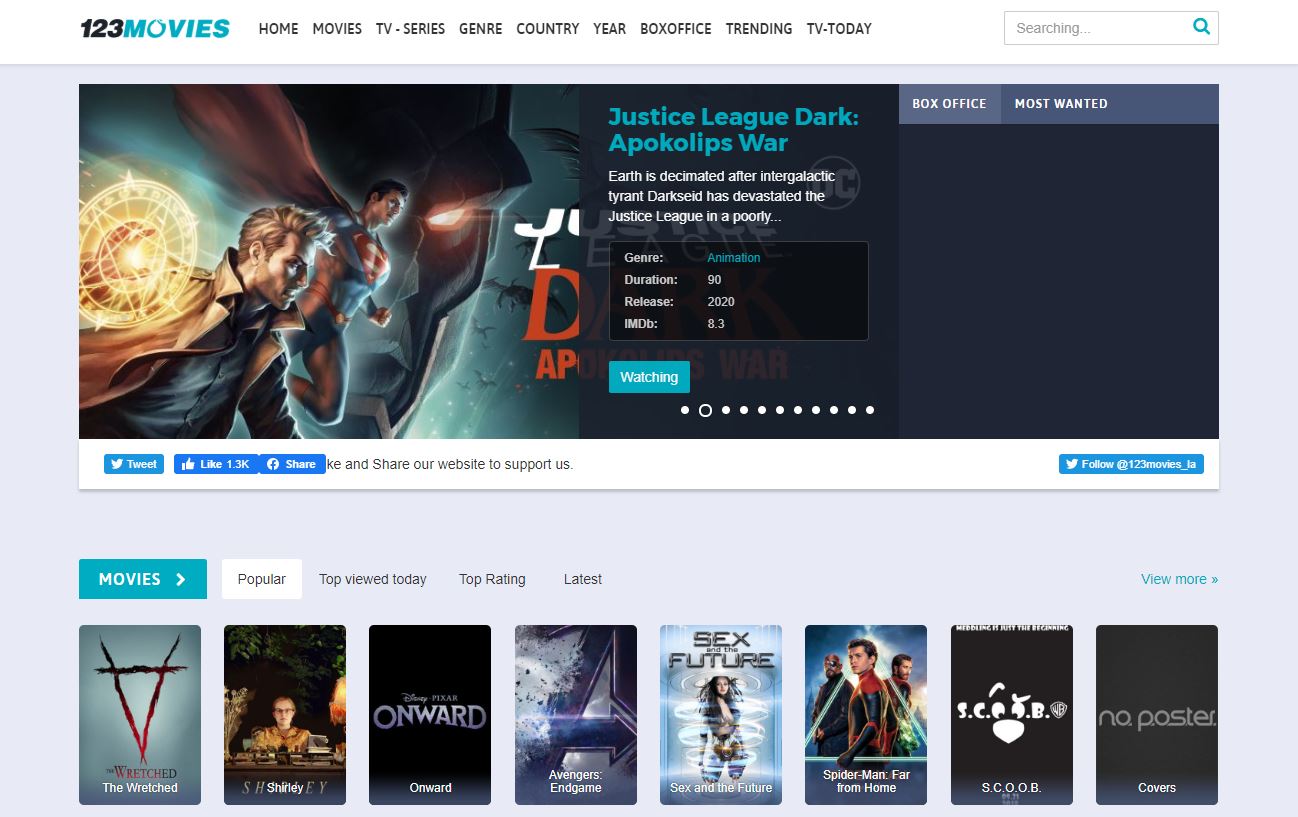Image resolution: width=1298 pixels, height=817 pixels.
Task: Open Justice League Dark: Apokolips War title
Action: pos(733,130)
